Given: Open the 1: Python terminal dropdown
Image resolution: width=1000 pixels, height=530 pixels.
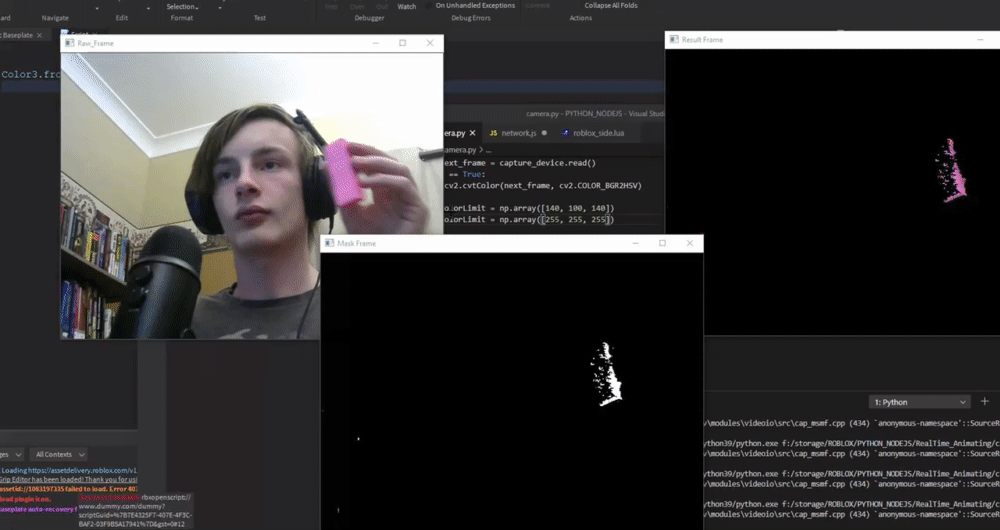Looking at the screenshot, I should pyautogui.click(x=919, y=402).
